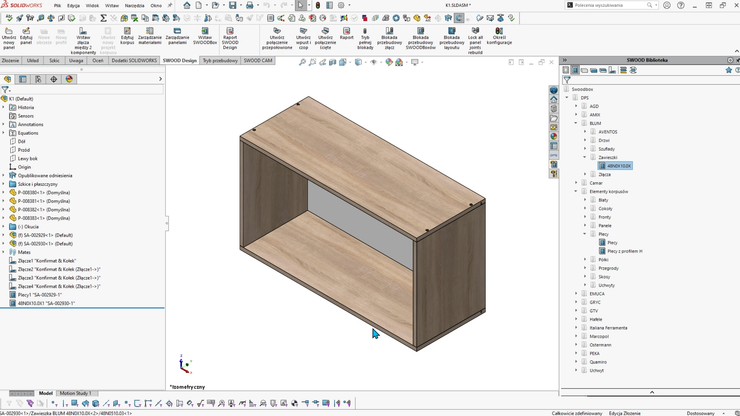
Task: Open the SOLIDWORKS home icon
Action: [187, 6]
